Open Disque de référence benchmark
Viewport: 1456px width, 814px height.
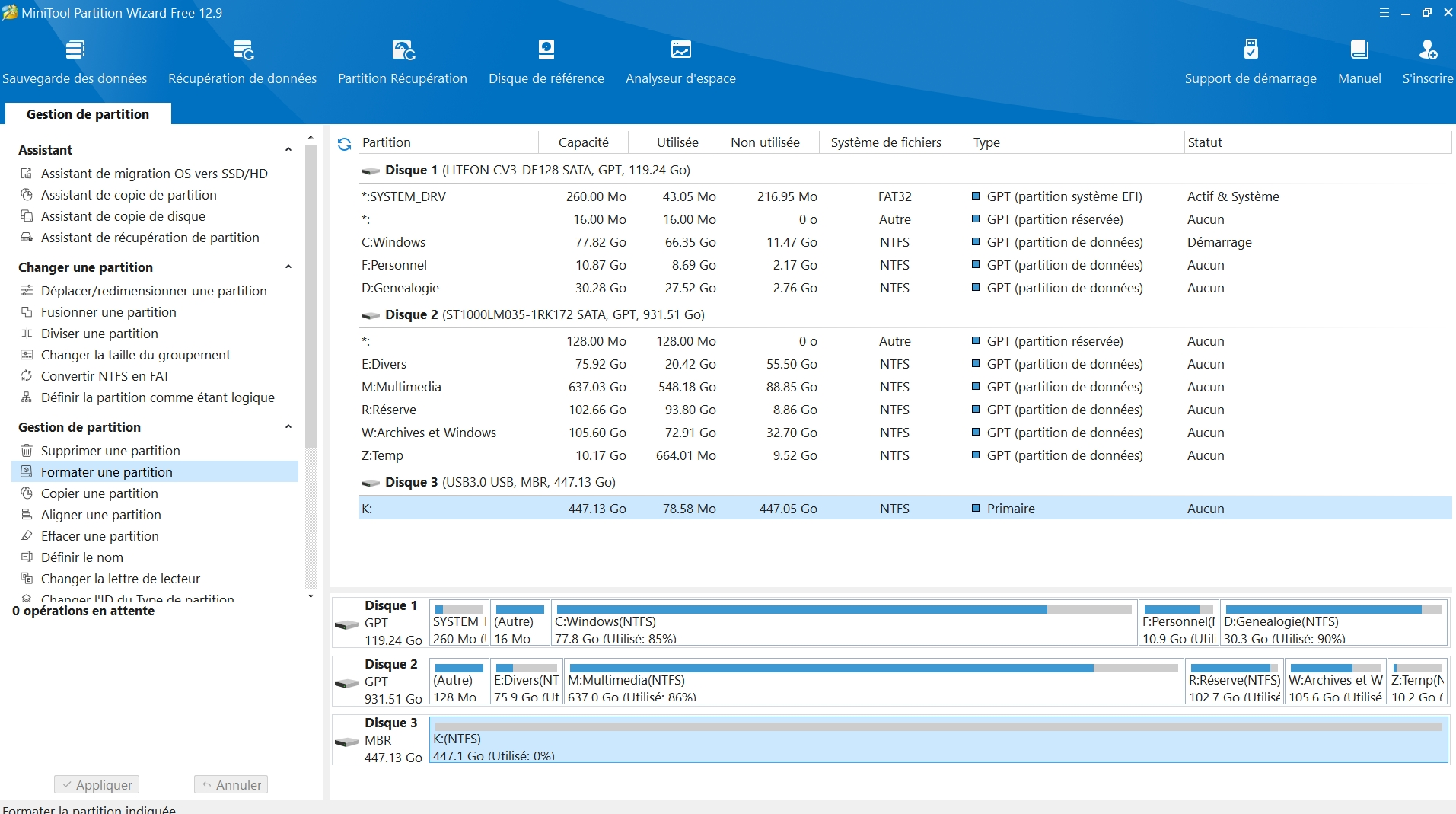point(546,62)
